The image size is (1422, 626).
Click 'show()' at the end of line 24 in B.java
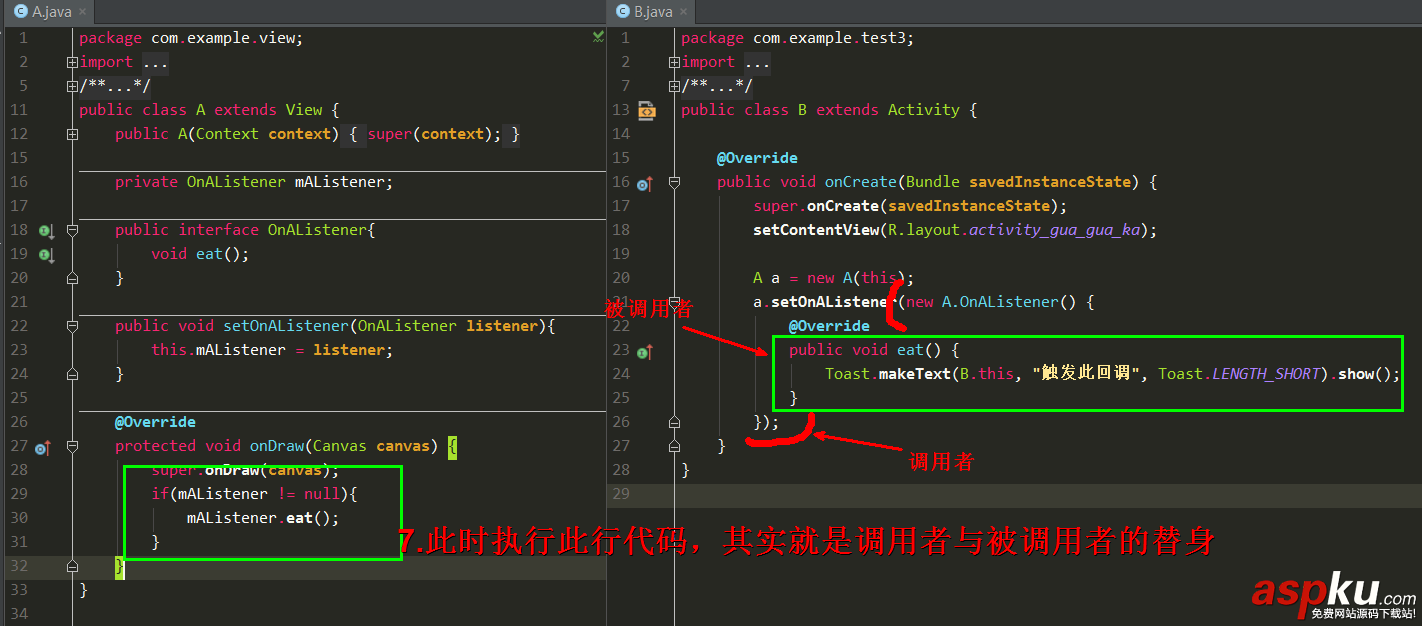[x=1361, y=374]
